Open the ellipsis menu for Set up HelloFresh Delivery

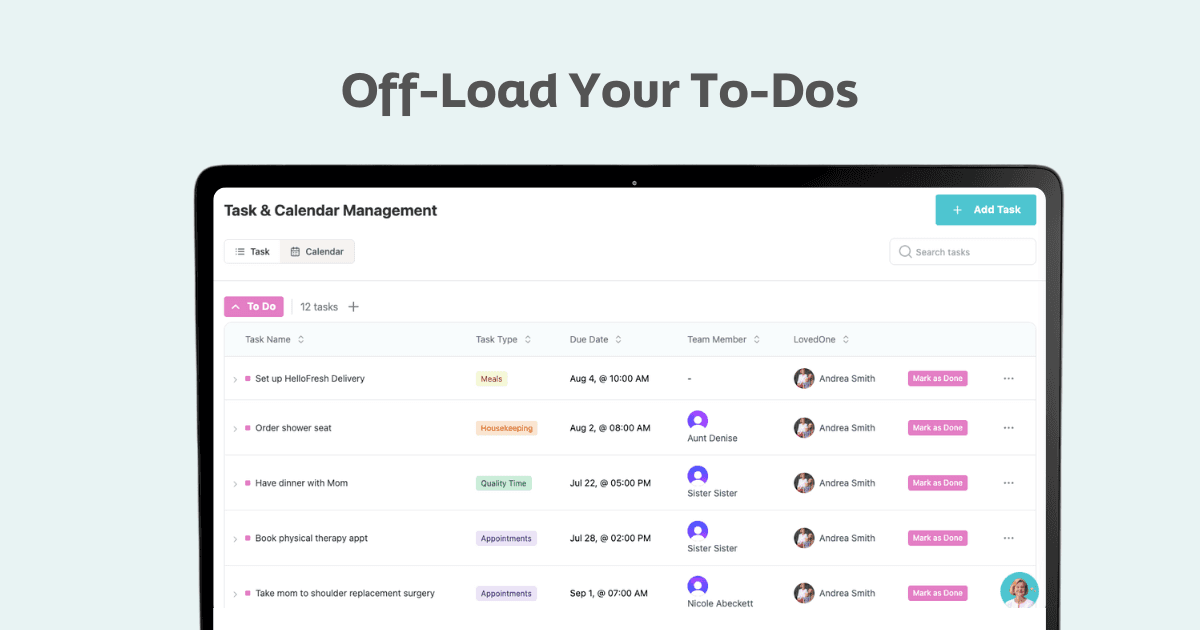pyautogui.click(x=1008, y=378)
